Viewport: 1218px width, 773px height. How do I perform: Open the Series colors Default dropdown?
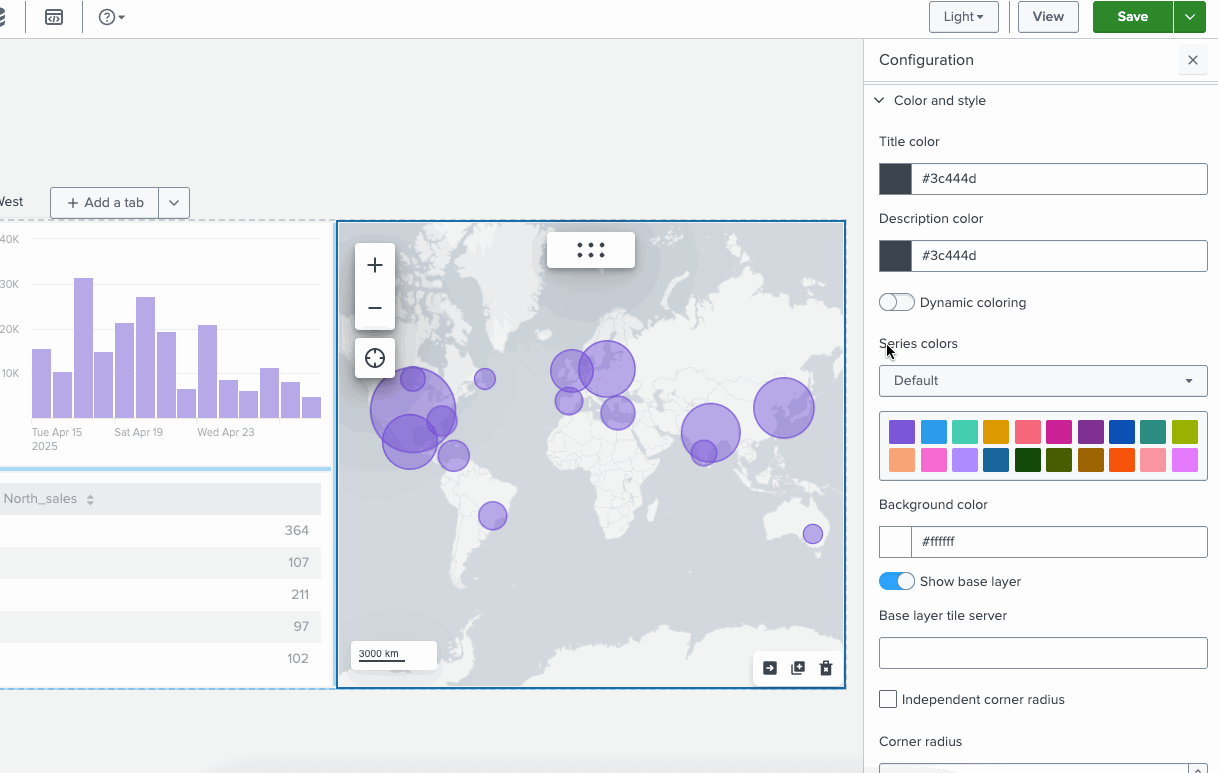tap(1042, 380)
